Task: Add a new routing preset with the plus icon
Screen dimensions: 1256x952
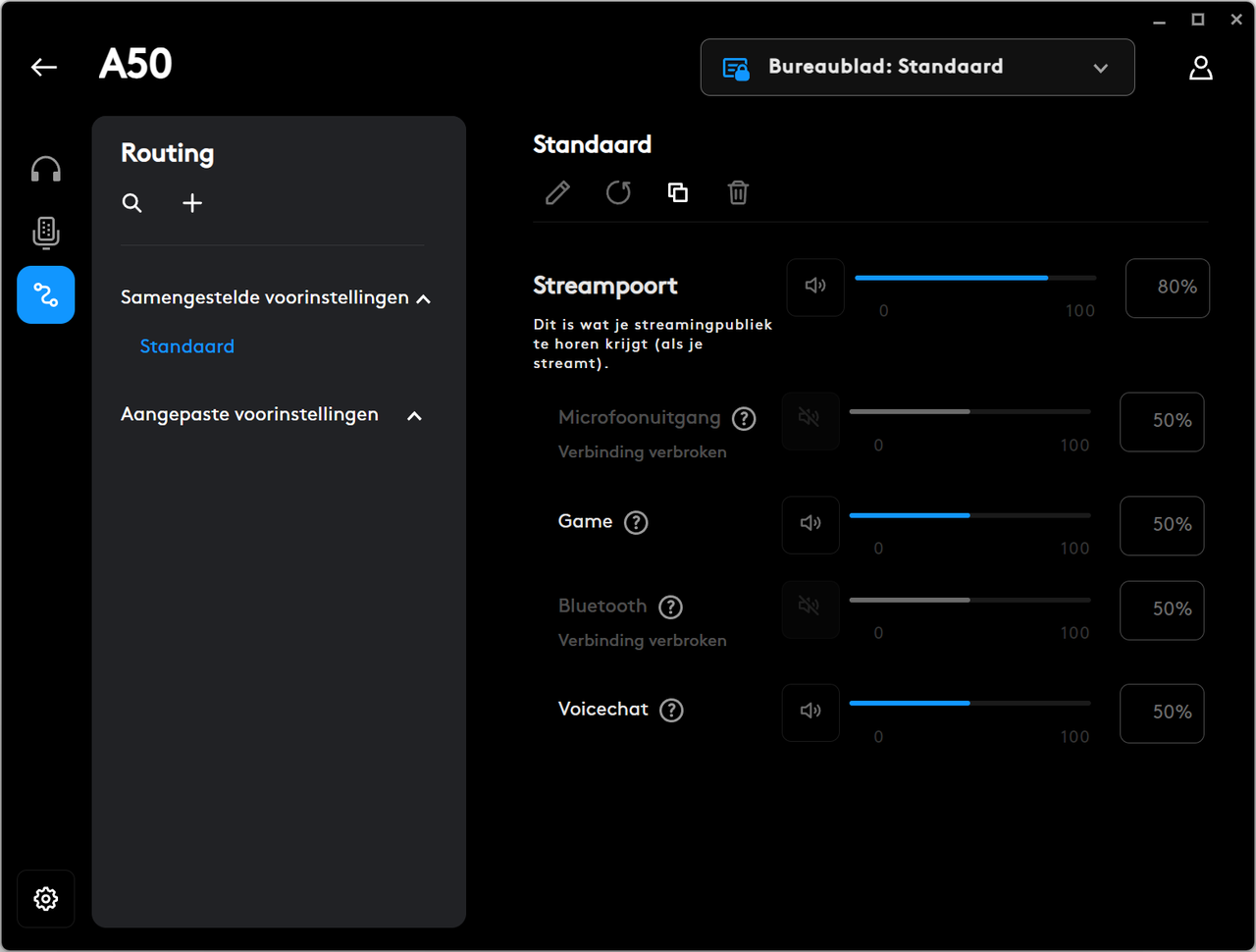Action: click(192, 203)
